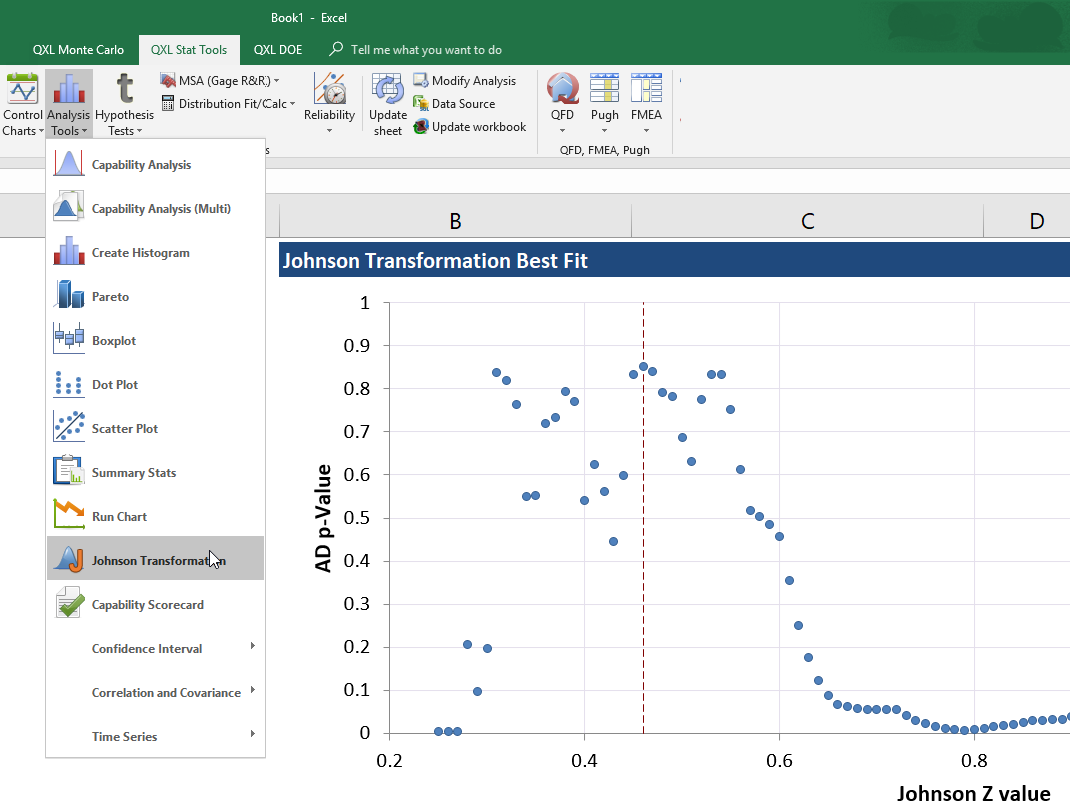
Task: Select the Pareto chart icon
Action: point(69,296)
